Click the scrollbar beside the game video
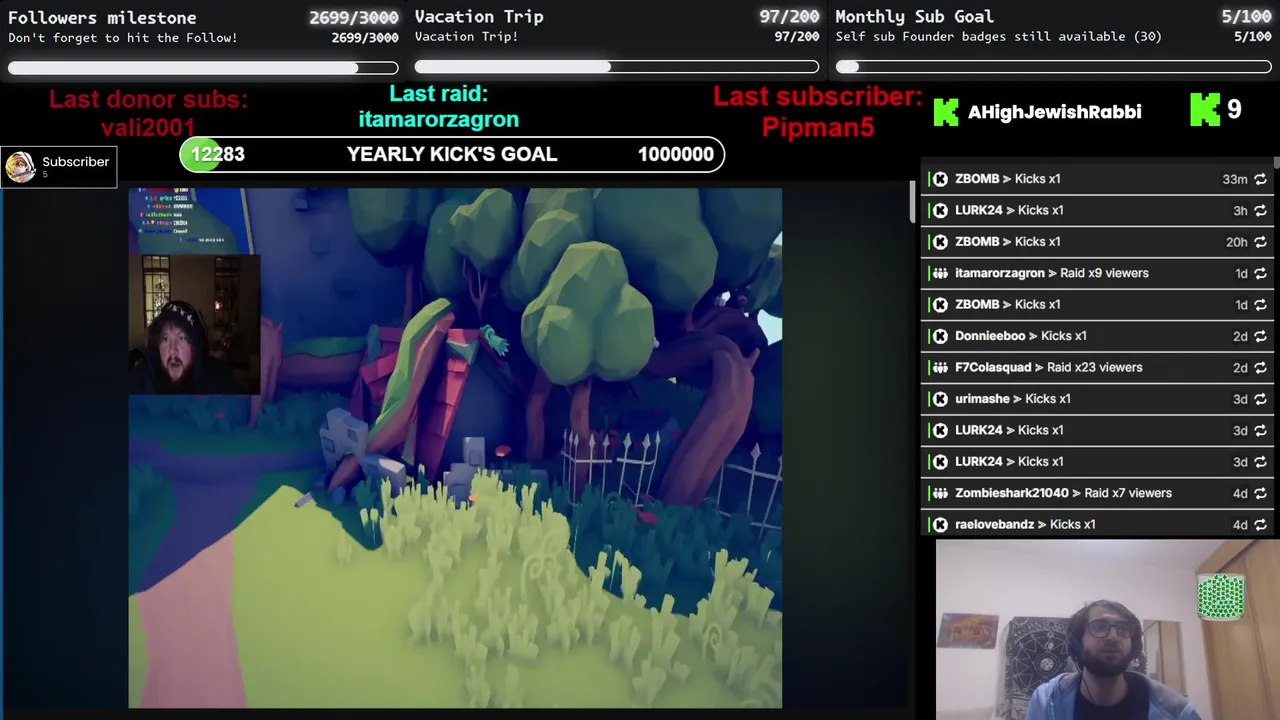 (x=911, y=203)
